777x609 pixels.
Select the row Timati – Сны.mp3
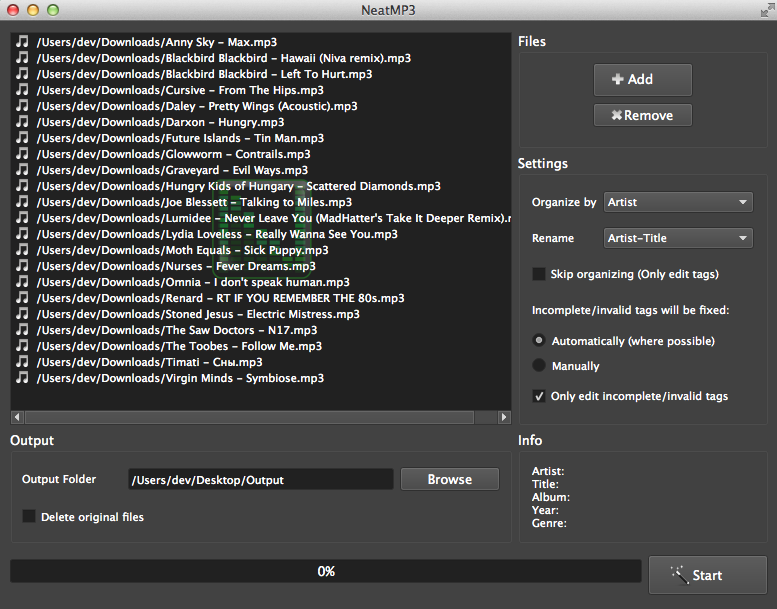coord(261,361)
